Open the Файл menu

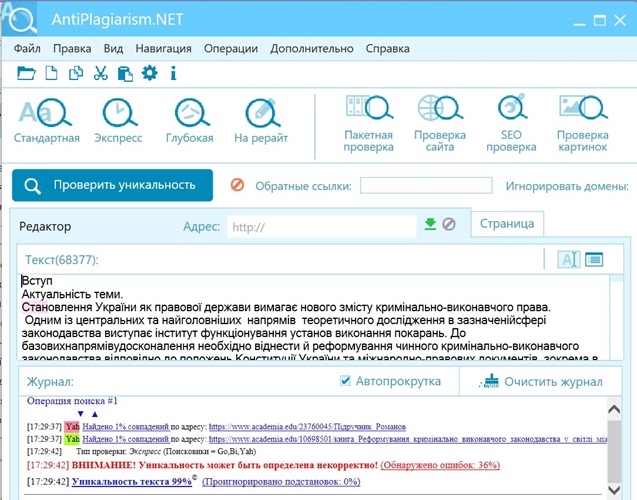coord(27,49)
